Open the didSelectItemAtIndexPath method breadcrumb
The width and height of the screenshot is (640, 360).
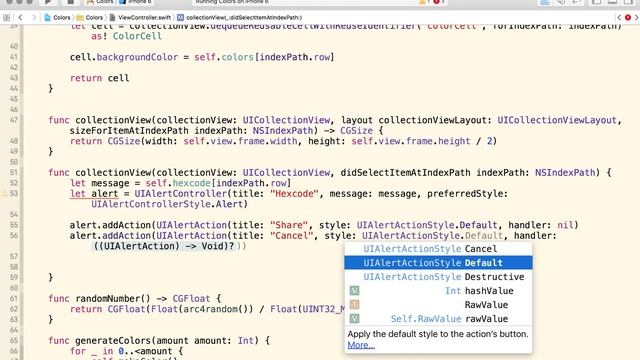(240, 18)
